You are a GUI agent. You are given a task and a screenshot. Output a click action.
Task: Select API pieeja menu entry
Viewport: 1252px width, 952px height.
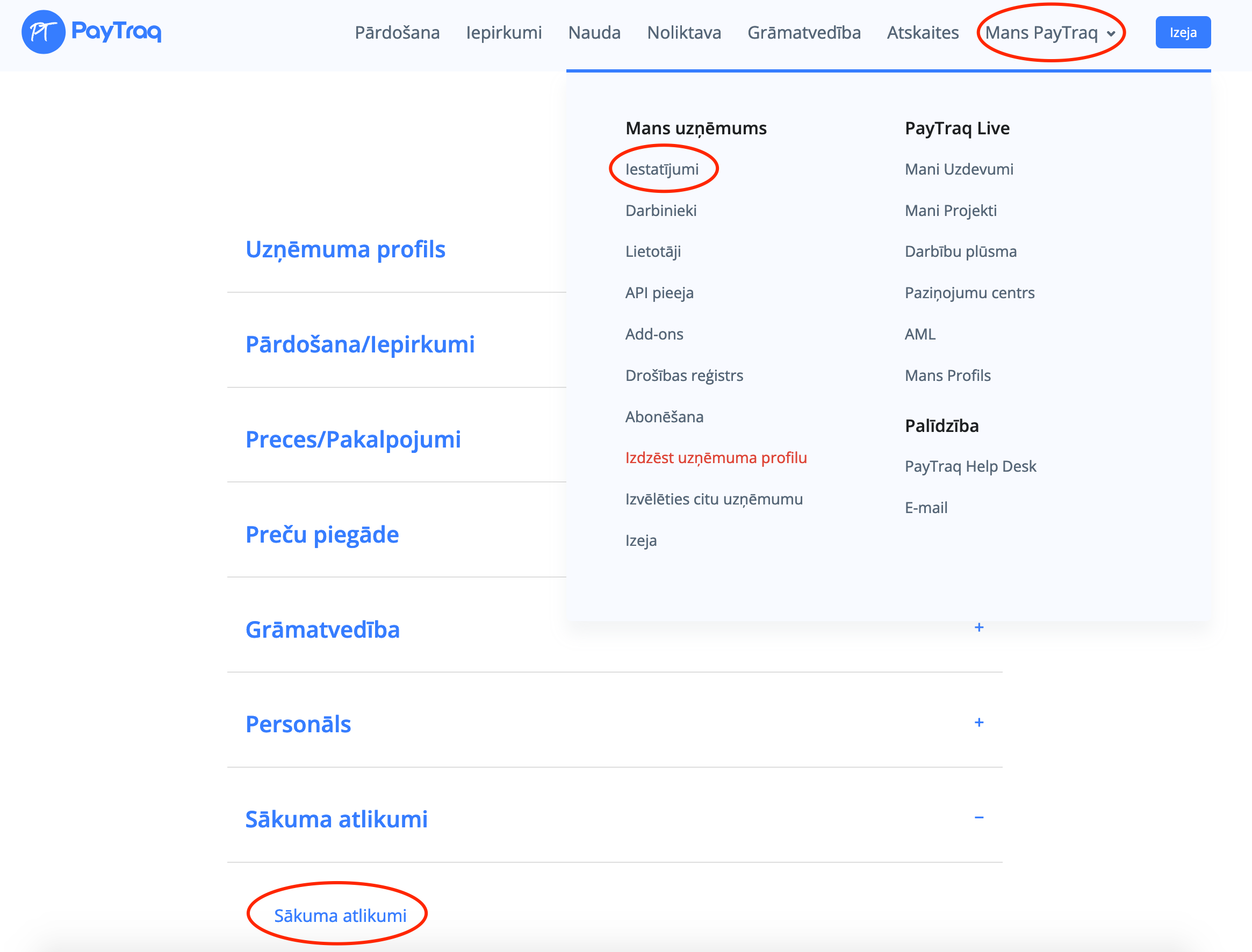[659, 292]
